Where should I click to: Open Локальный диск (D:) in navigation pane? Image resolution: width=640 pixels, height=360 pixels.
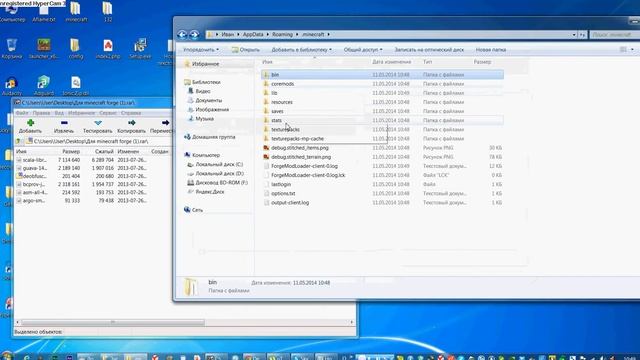point(219,173)
